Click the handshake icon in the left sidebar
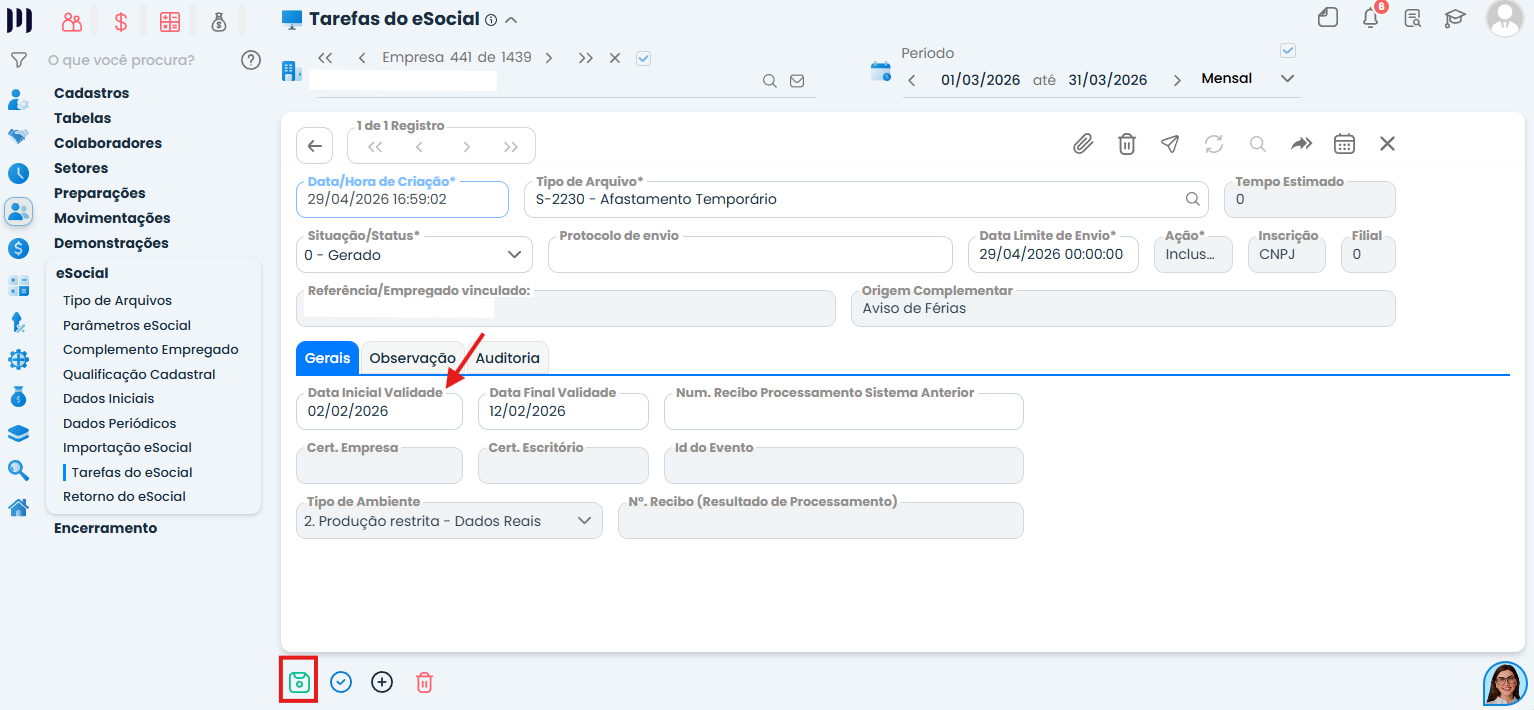The width and height of the screenshot is (1534, 710). (x=18, y=136)
